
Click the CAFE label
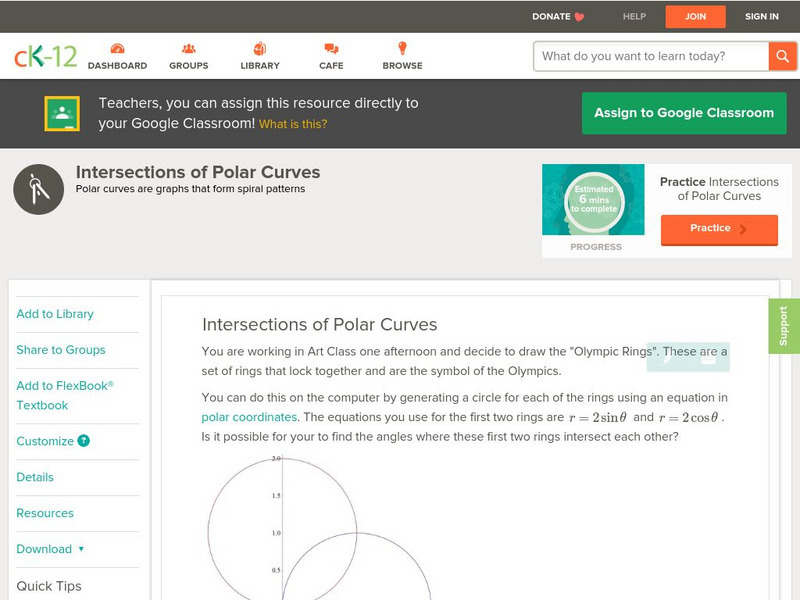pyautogui.click(x=331, y=65)
